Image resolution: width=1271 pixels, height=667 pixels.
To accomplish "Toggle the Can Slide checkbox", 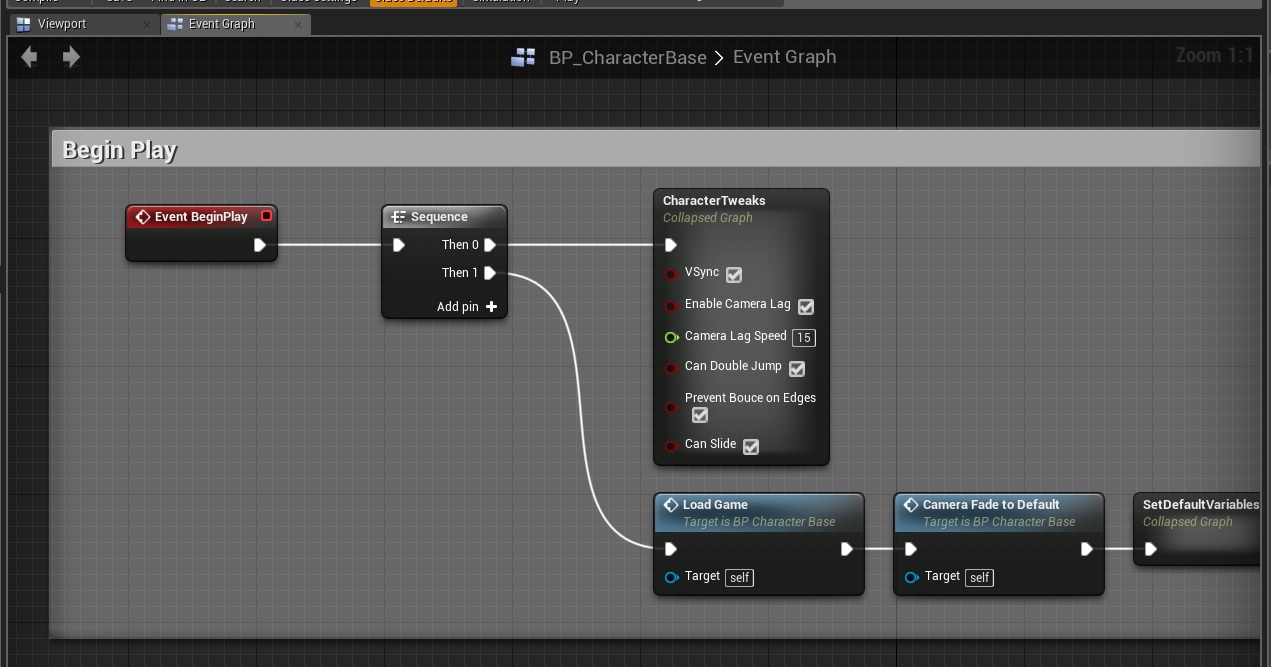I will pyautogui.click(x=751, y=447).
